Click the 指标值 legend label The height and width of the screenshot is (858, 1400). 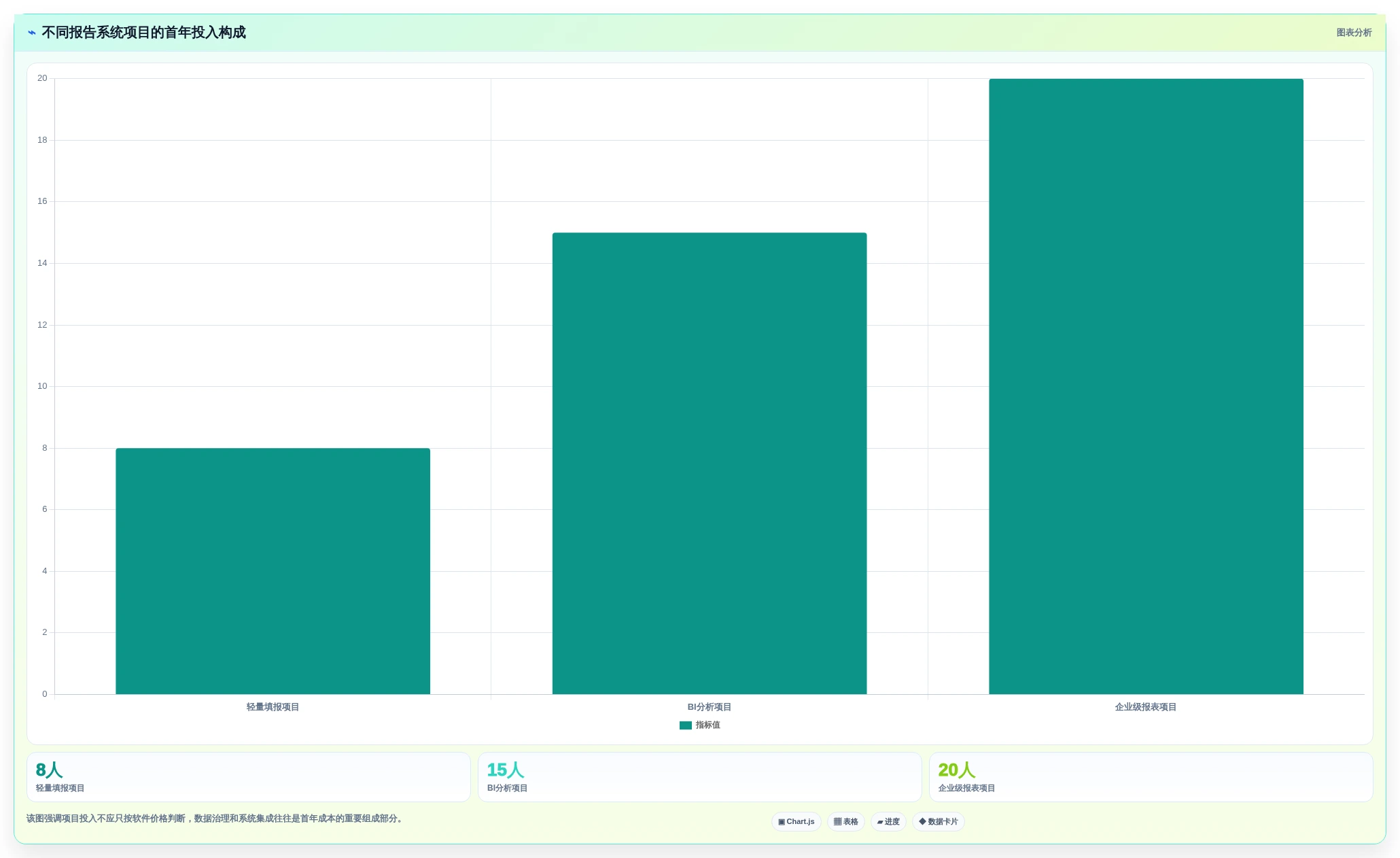tap(707, 725)
